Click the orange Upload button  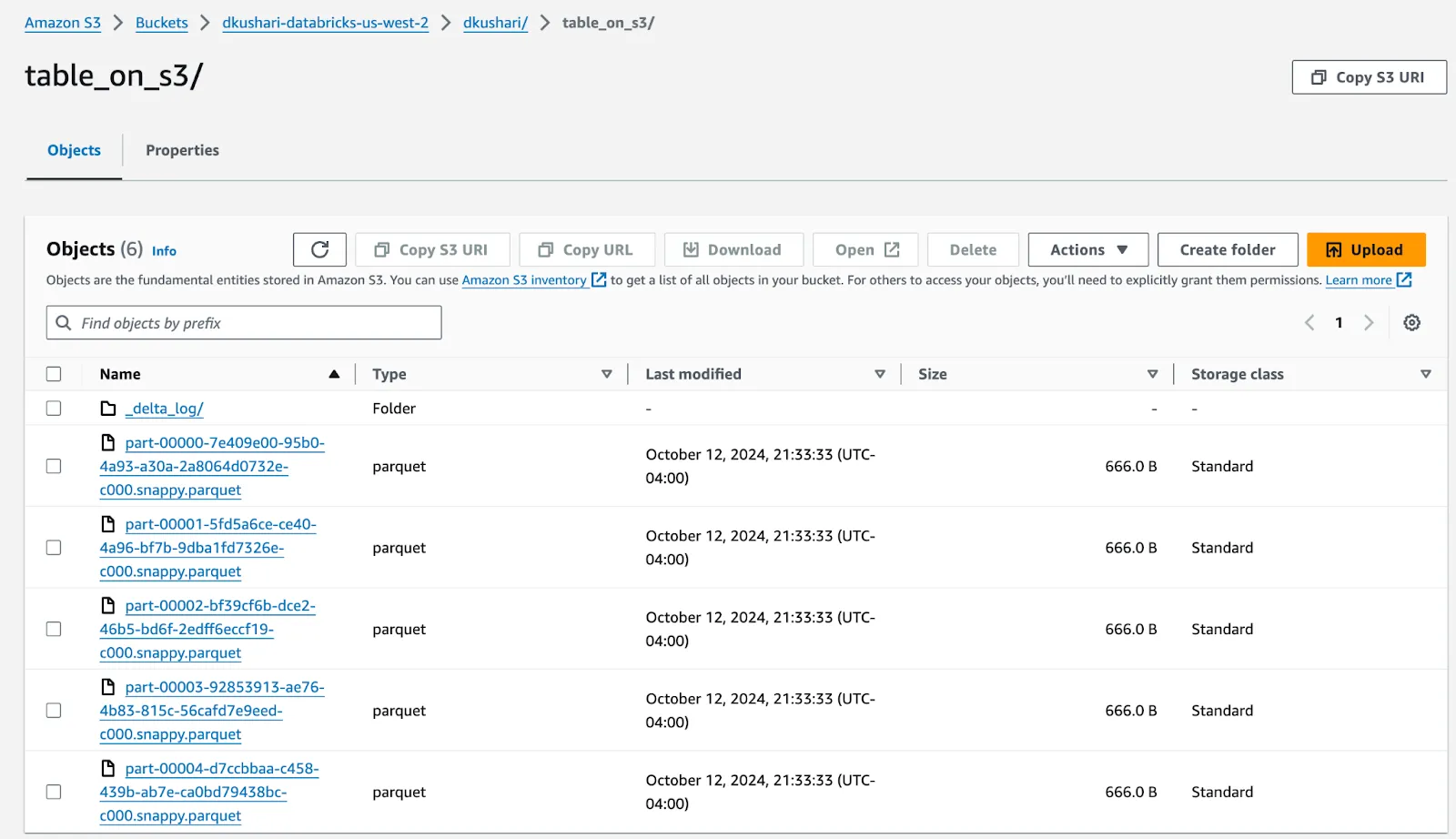[1365, 249]
